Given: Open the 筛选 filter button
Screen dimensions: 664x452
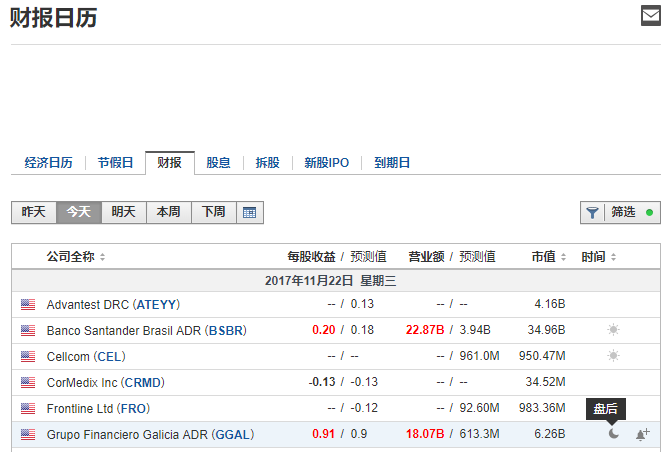Looking at the screenshot, I should [620, 212].
